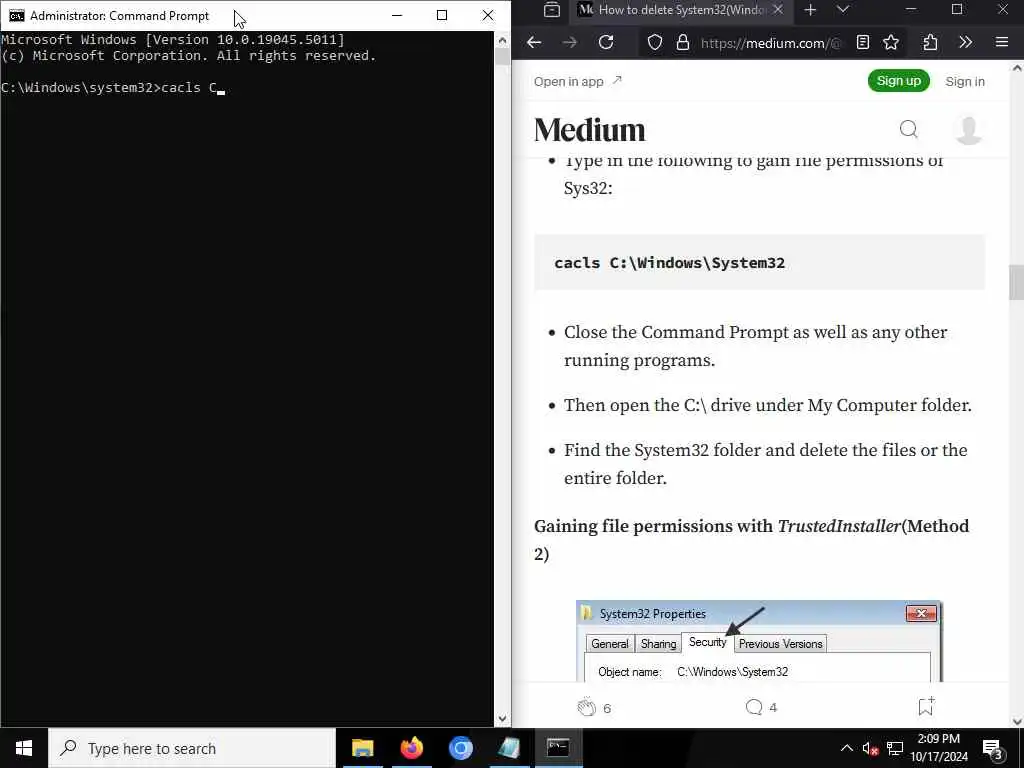1024x768 pixels.
Task: Switch to Command Prompt taskbar icon
Action: tap(558, 748)
